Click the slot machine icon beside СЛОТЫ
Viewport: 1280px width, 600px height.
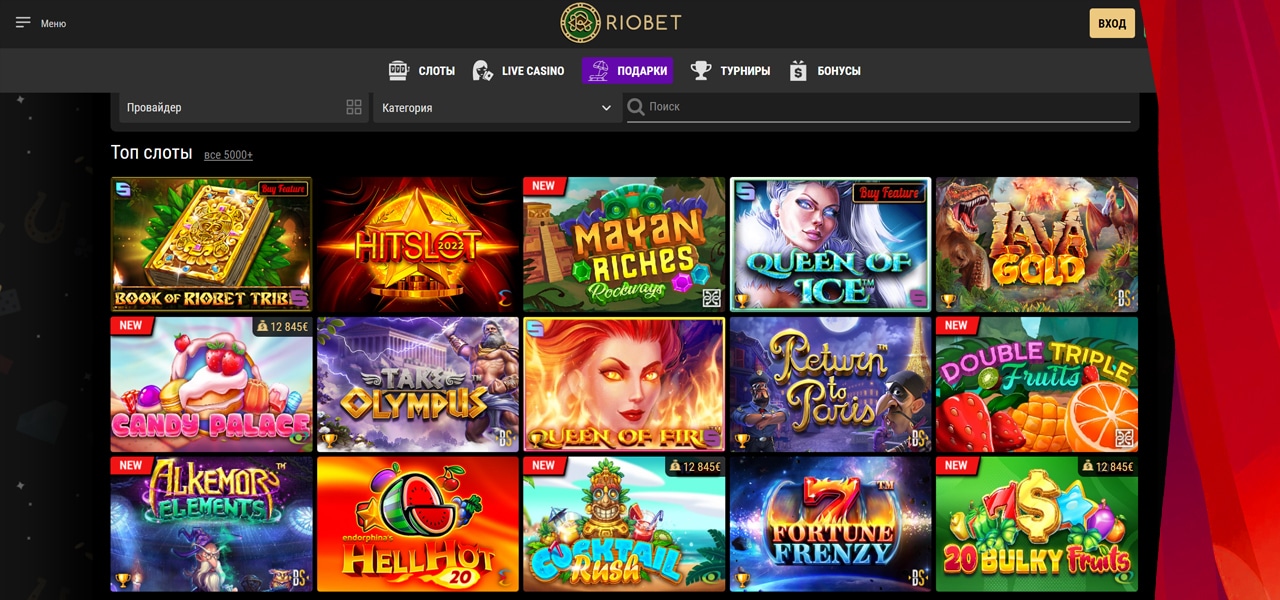click(x=398, y=70)
